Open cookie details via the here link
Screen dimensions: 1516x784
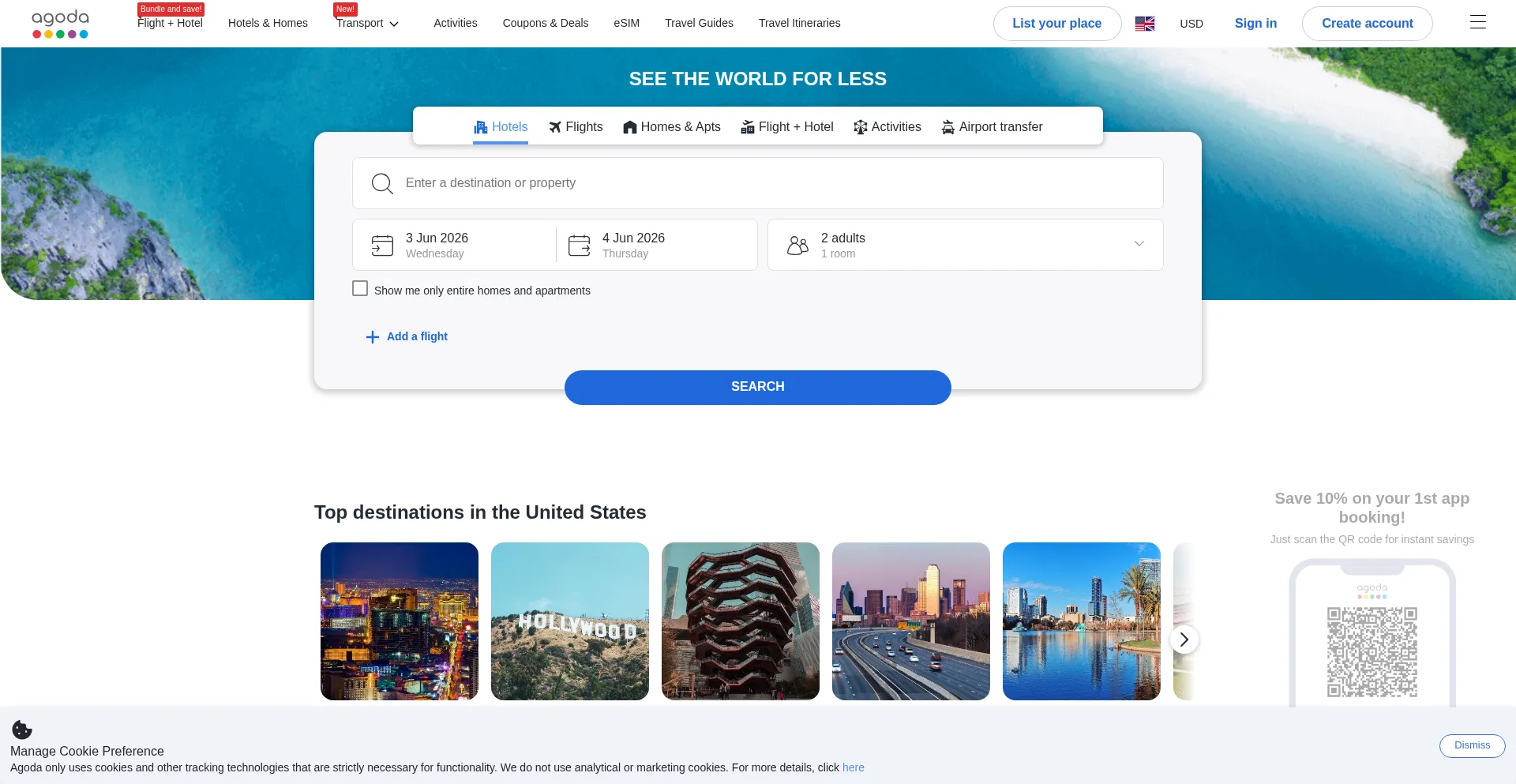point(853,767)
